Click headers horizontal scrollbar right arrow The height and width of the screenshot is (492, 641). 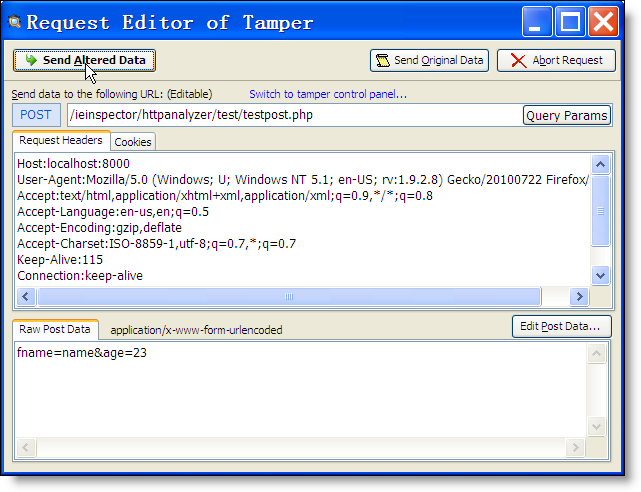click(x=578, y=297)
